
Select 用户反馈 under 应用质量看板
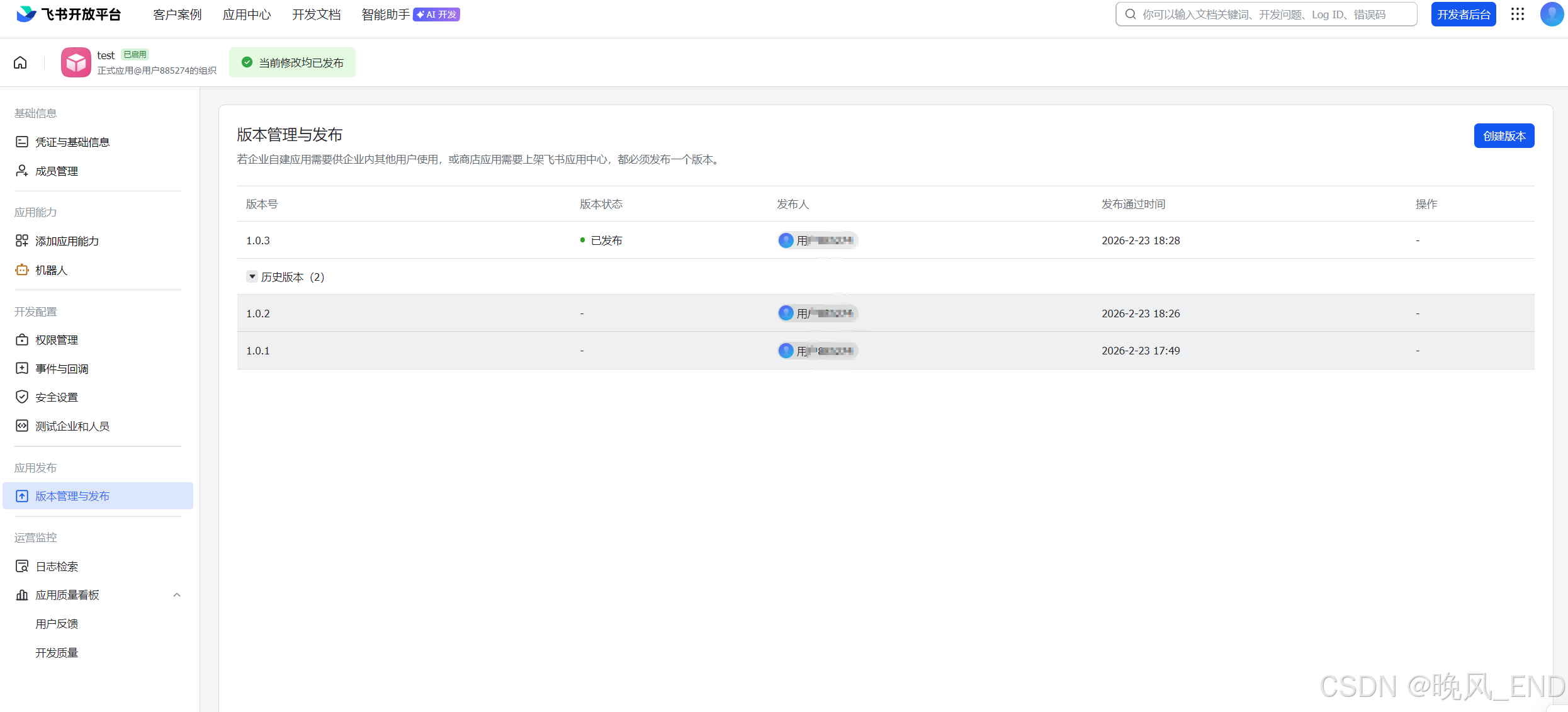click(x=56, y=623)
